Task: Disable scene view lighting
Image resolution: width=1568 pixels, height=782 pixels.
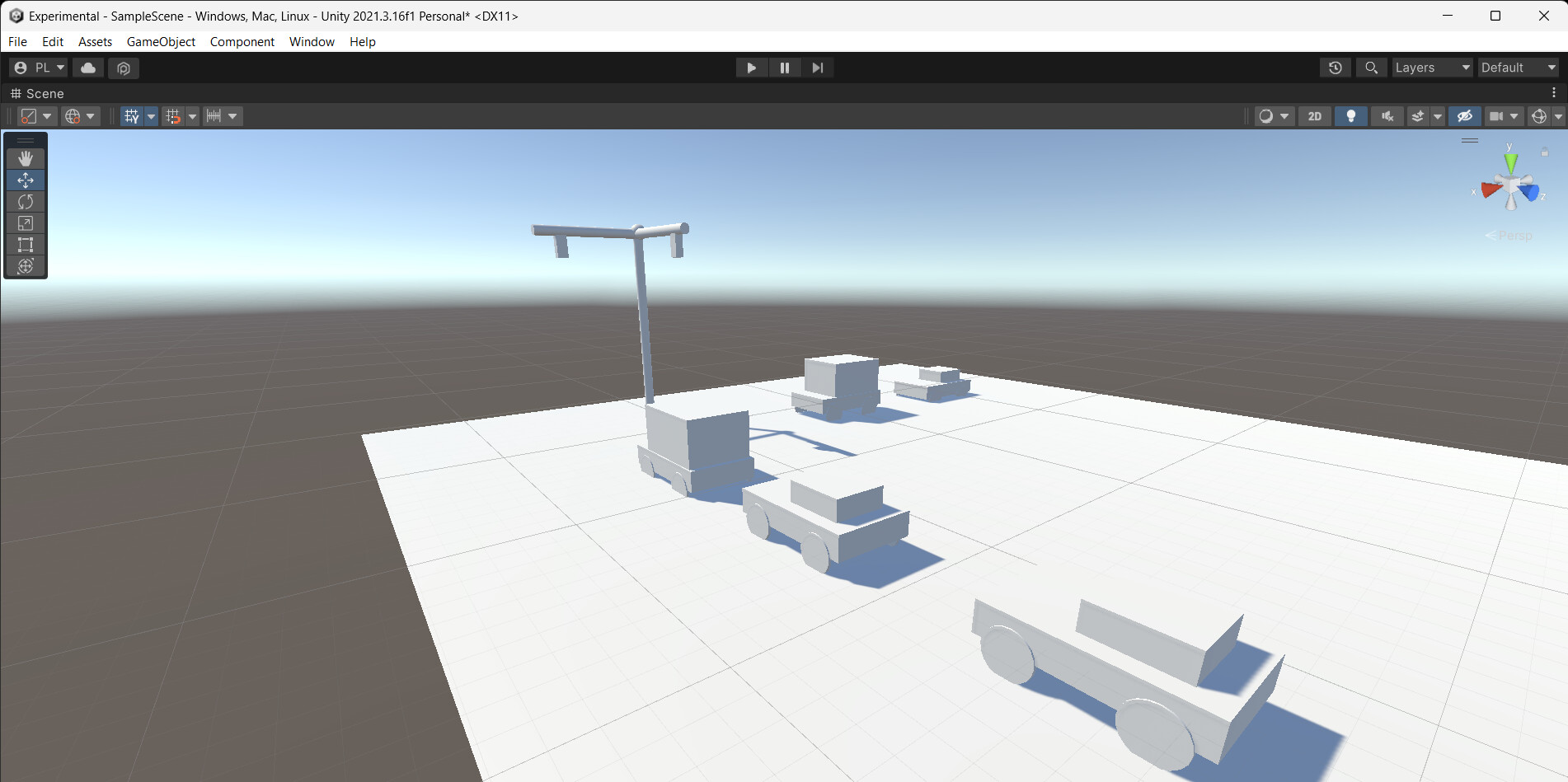Action: tap(1350, 116)
